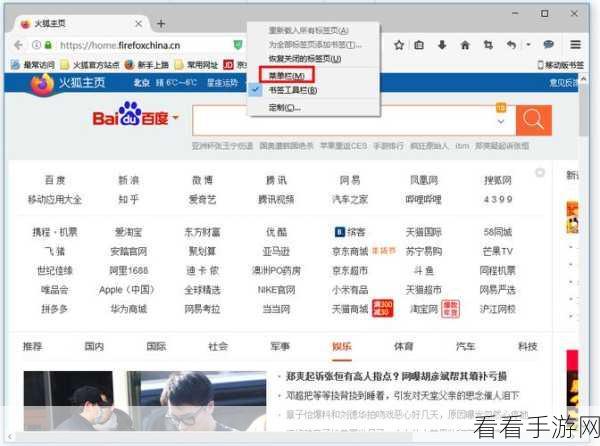600x446 pixels.
Task: Open the 腾讯视频 site link
Action: (276, 199)
